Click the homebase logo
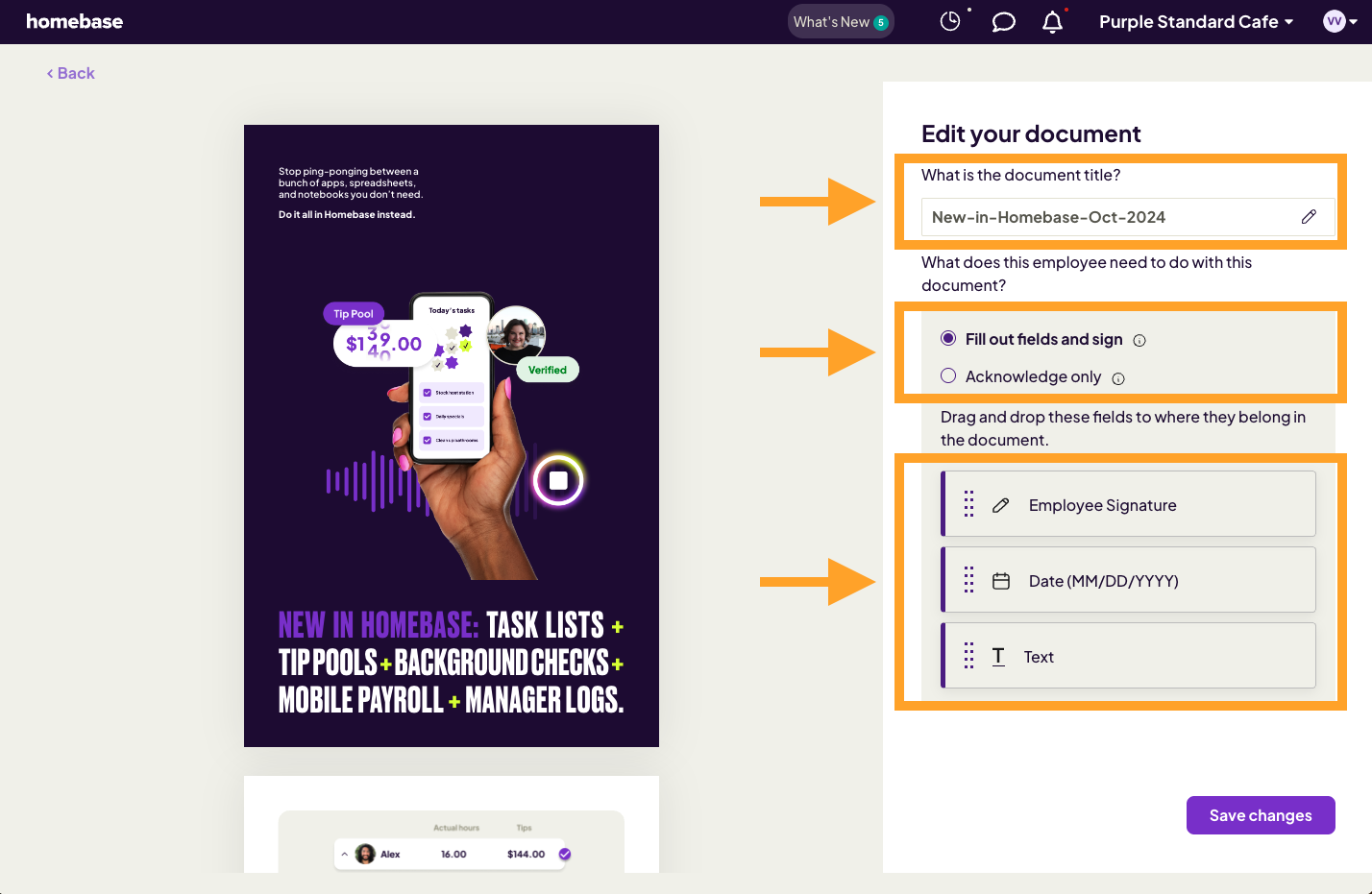Image resolution: width=1372 pixels, height=894 pixels. click(x=75, y=22)
